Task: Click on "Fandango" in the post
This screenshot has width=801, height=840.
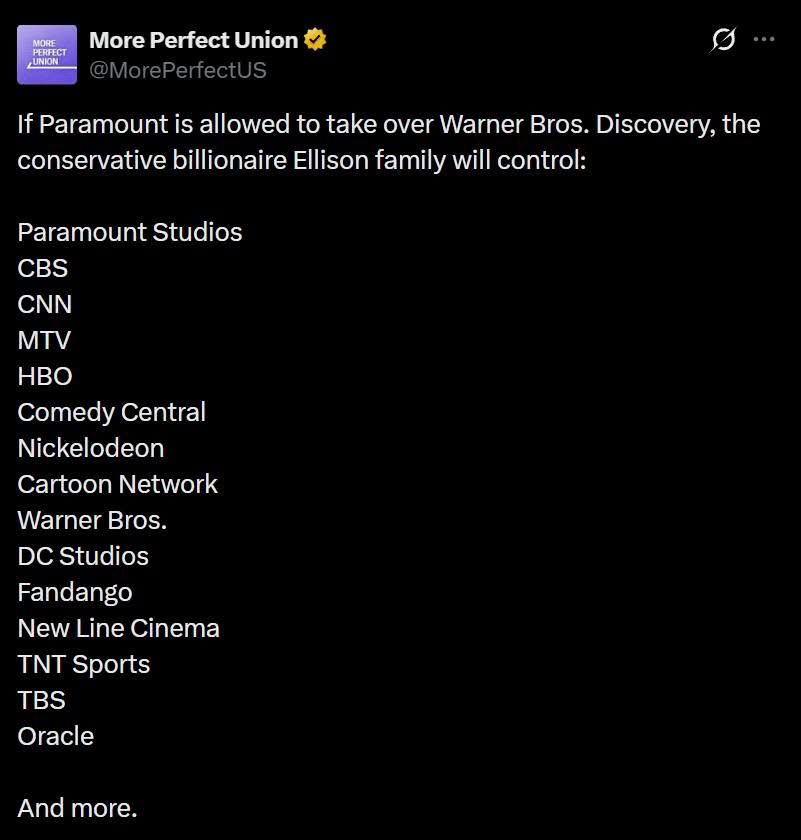Action: click(75, 592)
